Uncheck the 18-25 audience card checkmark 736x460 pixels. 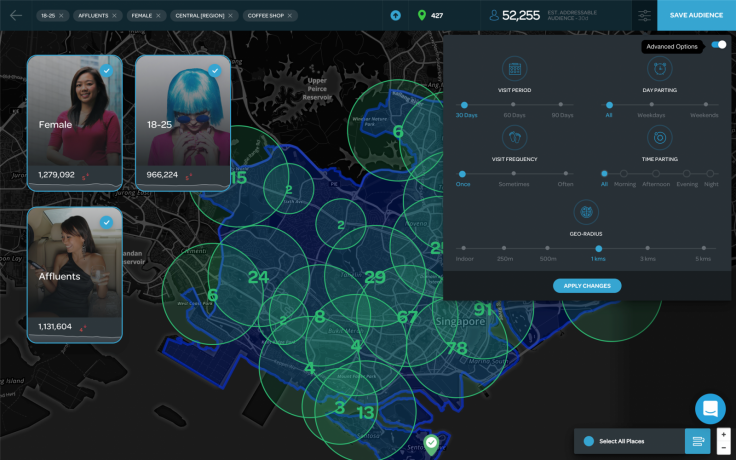pos(215,71)
